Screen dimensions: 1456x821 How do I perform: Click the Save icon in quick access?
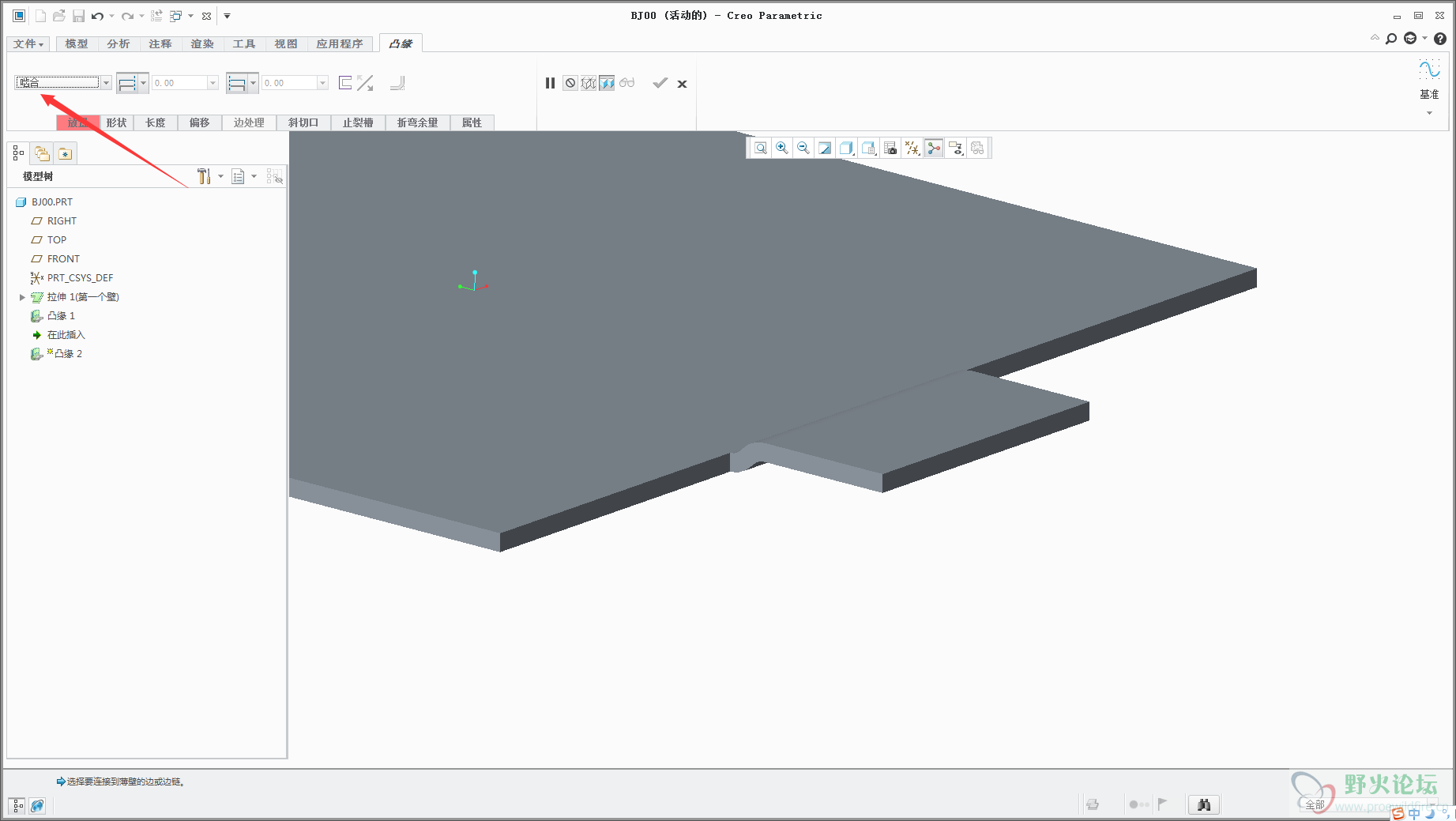pyautogui.click(x=78, y=16)
